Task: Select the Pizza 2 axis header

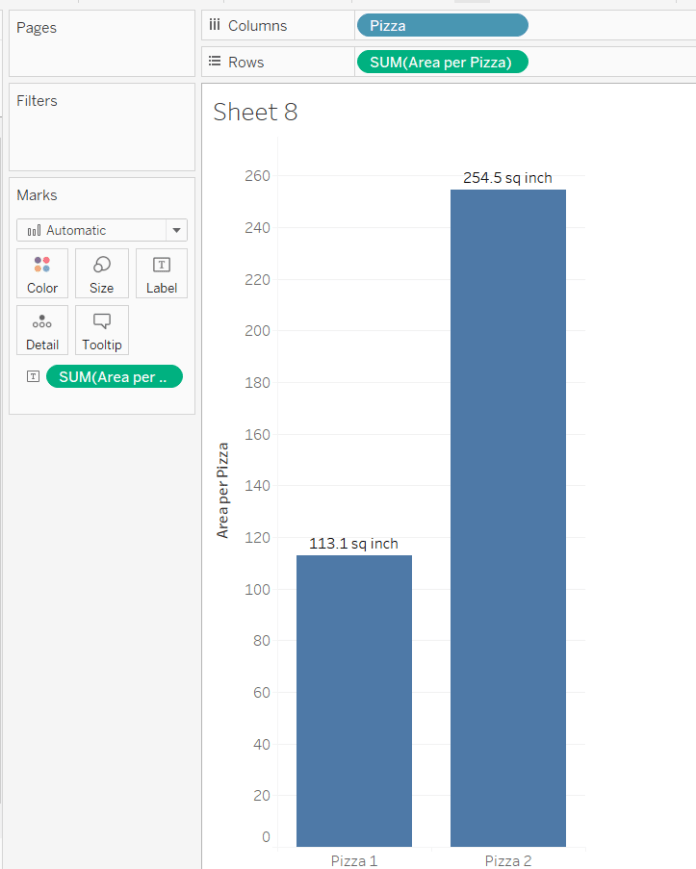Action: tap(508, 860)
